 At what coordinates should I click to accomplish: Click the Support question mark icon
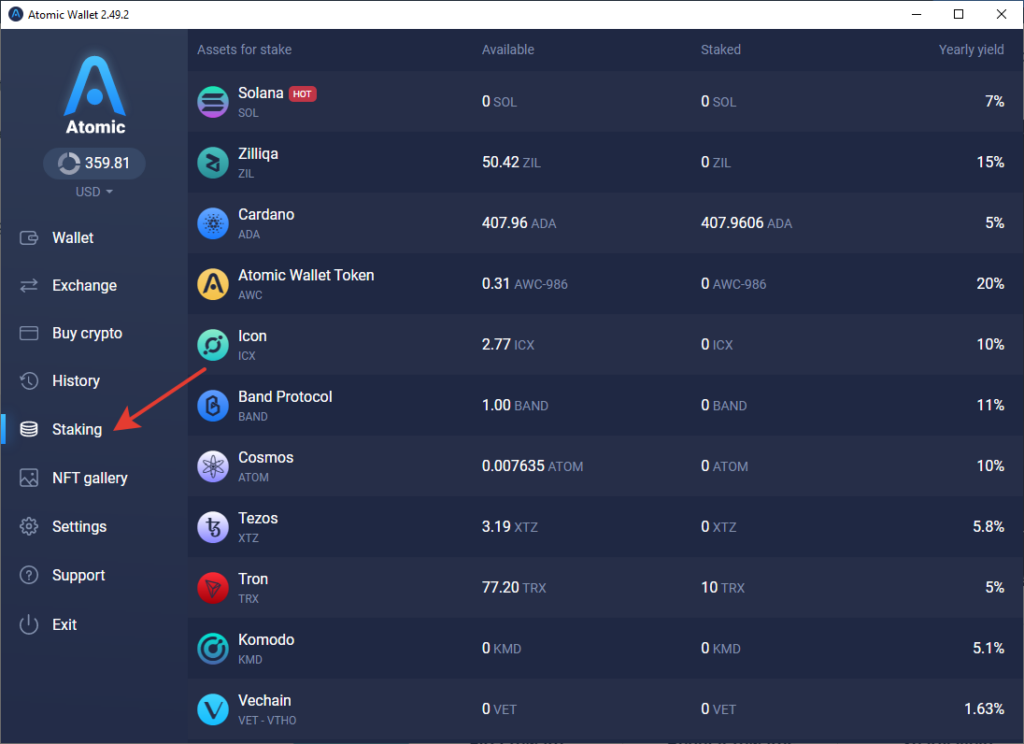click(x=29, y=575)
